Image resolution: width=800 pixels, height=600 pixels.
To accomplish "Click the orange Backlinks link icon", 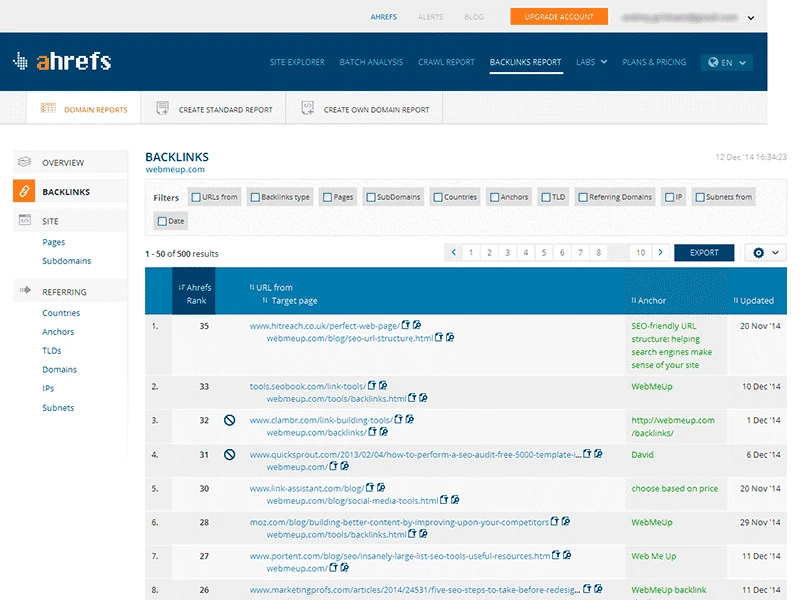I will [x=24, y=191].
